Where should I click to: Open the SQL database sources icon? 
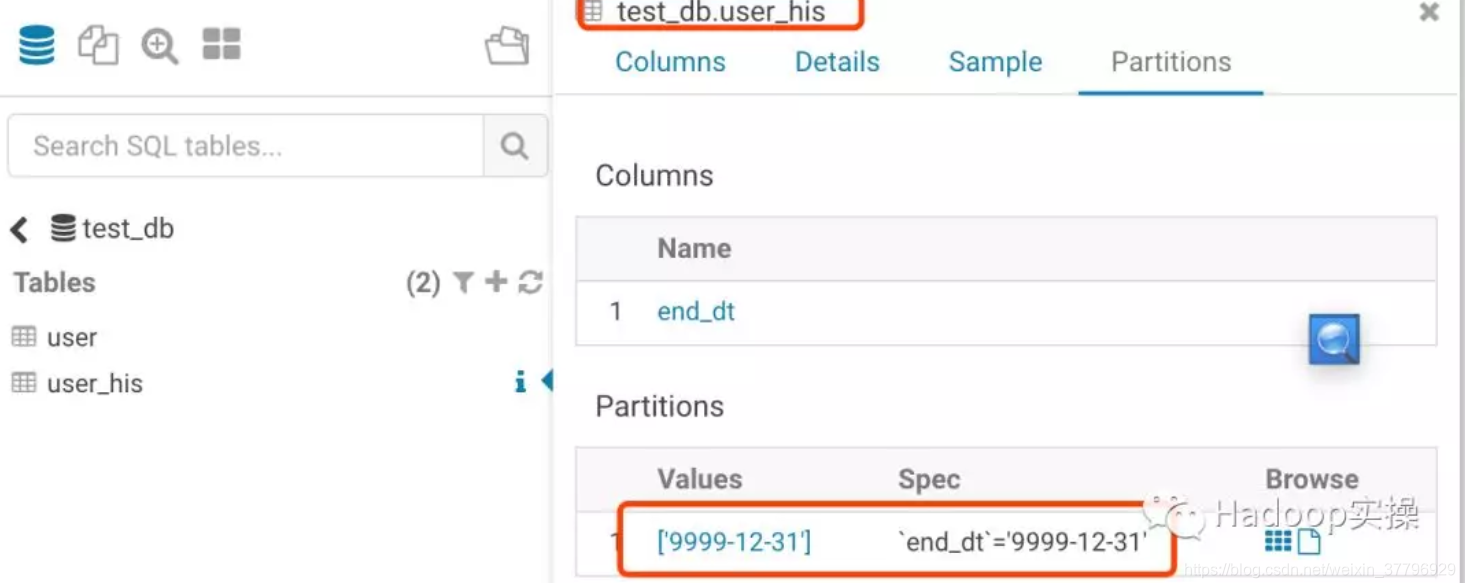37,45
